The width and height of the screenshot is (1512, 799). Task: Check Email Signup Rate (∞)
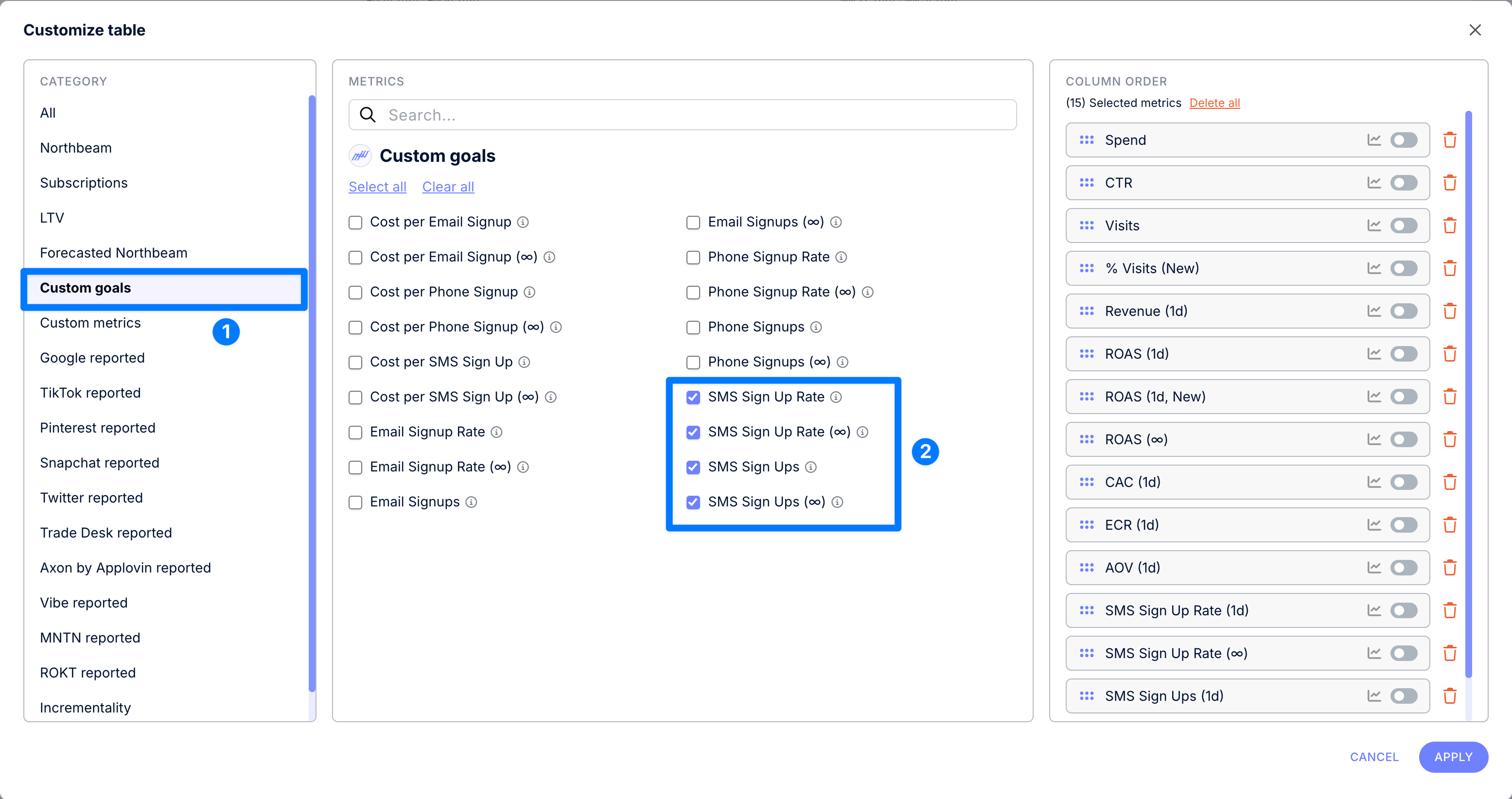click(x=355, y=468)
